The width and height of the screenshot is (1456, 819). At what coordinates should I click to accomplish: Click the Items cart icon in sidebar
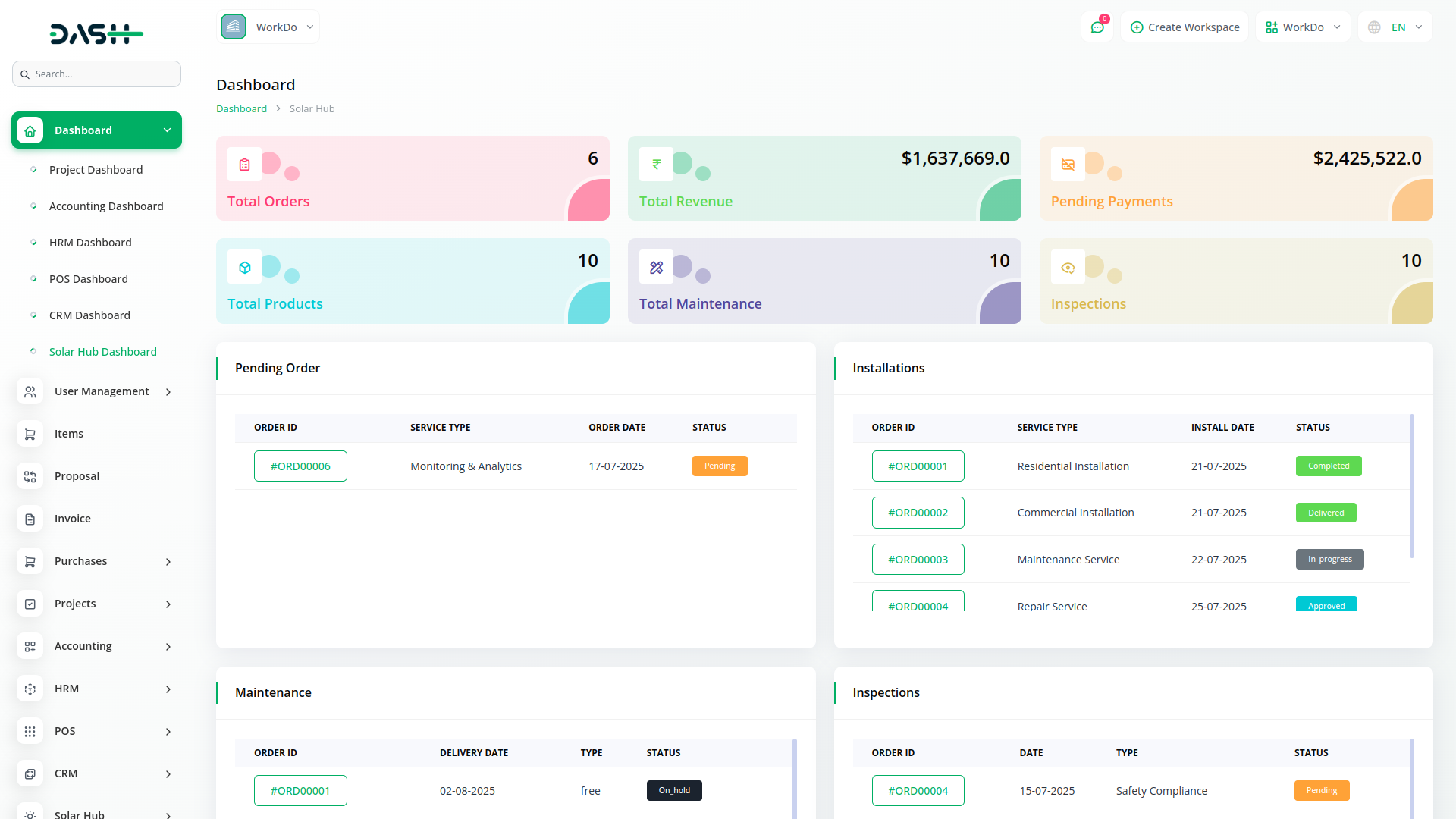30,434
